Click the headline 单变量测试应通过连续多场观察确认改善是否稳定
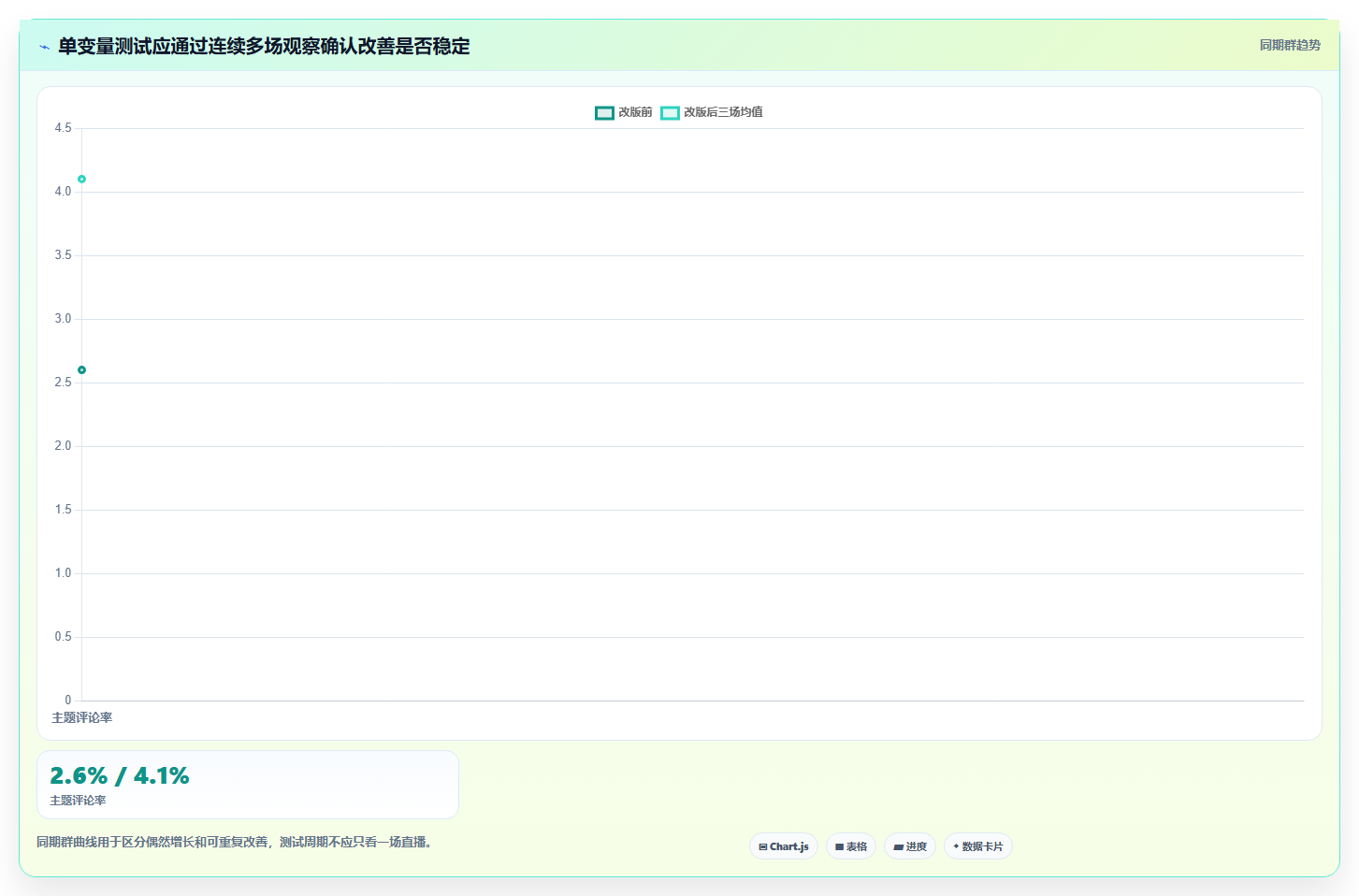This screenshot has height=896, width=1359. pyautogui.click(x=264, y=46)
